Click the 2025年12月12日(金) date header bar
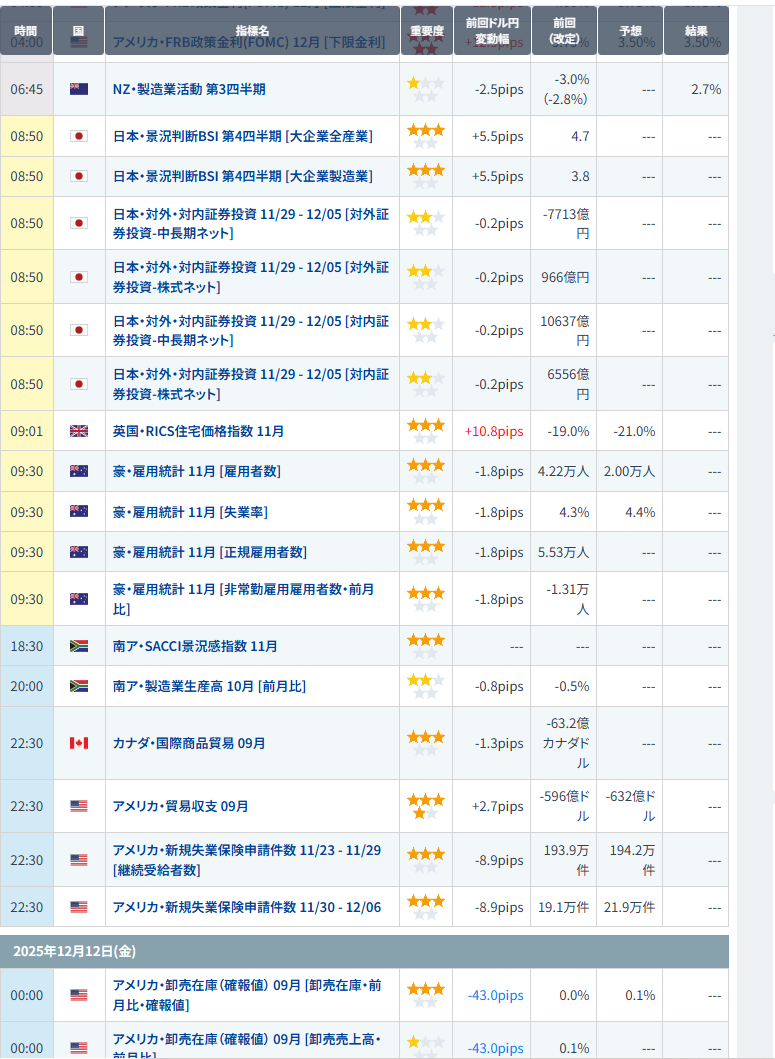 coord(364,951)
